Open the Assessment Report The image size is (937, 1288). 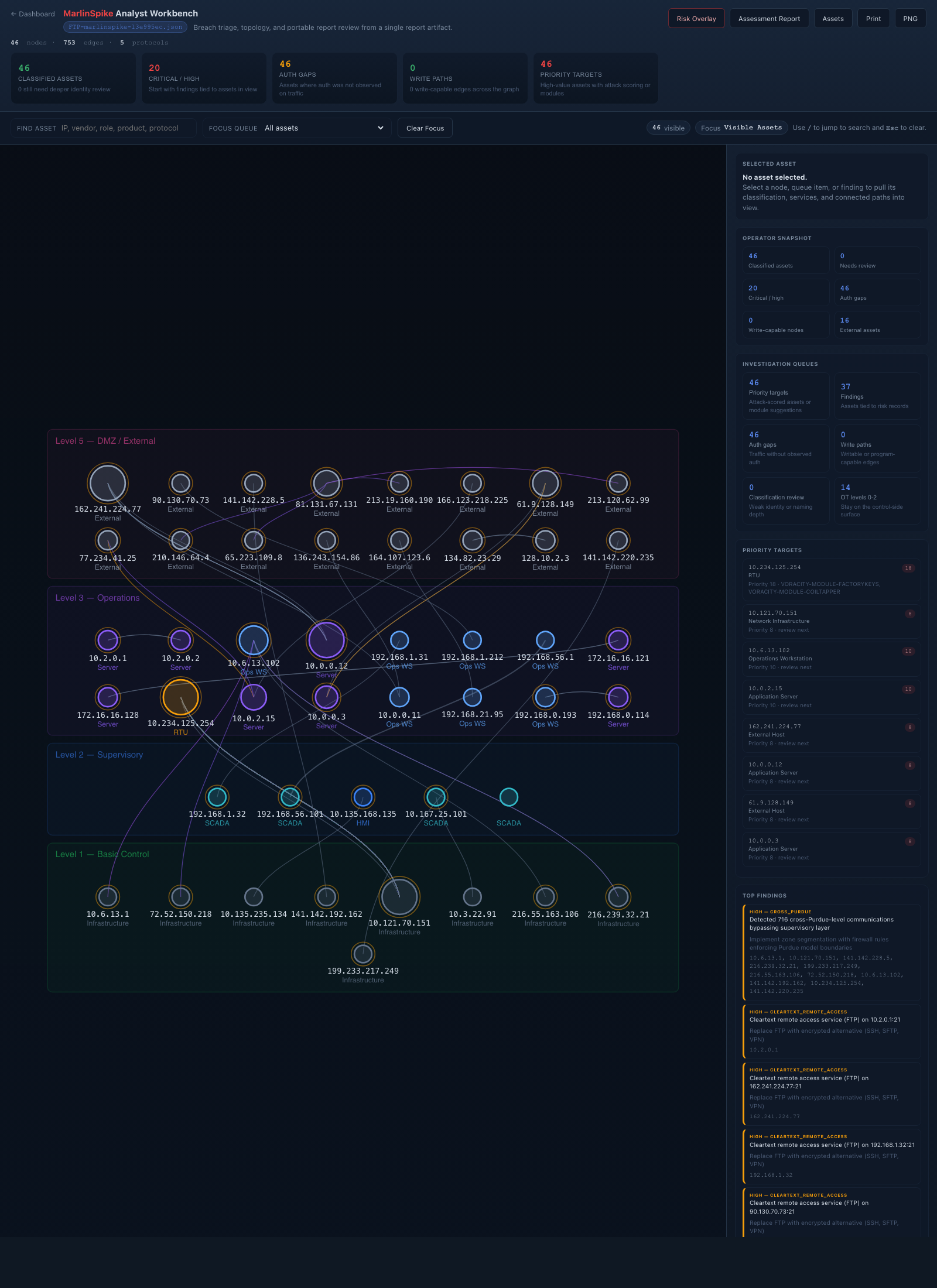pyautogui.click(x=769, y=18)
